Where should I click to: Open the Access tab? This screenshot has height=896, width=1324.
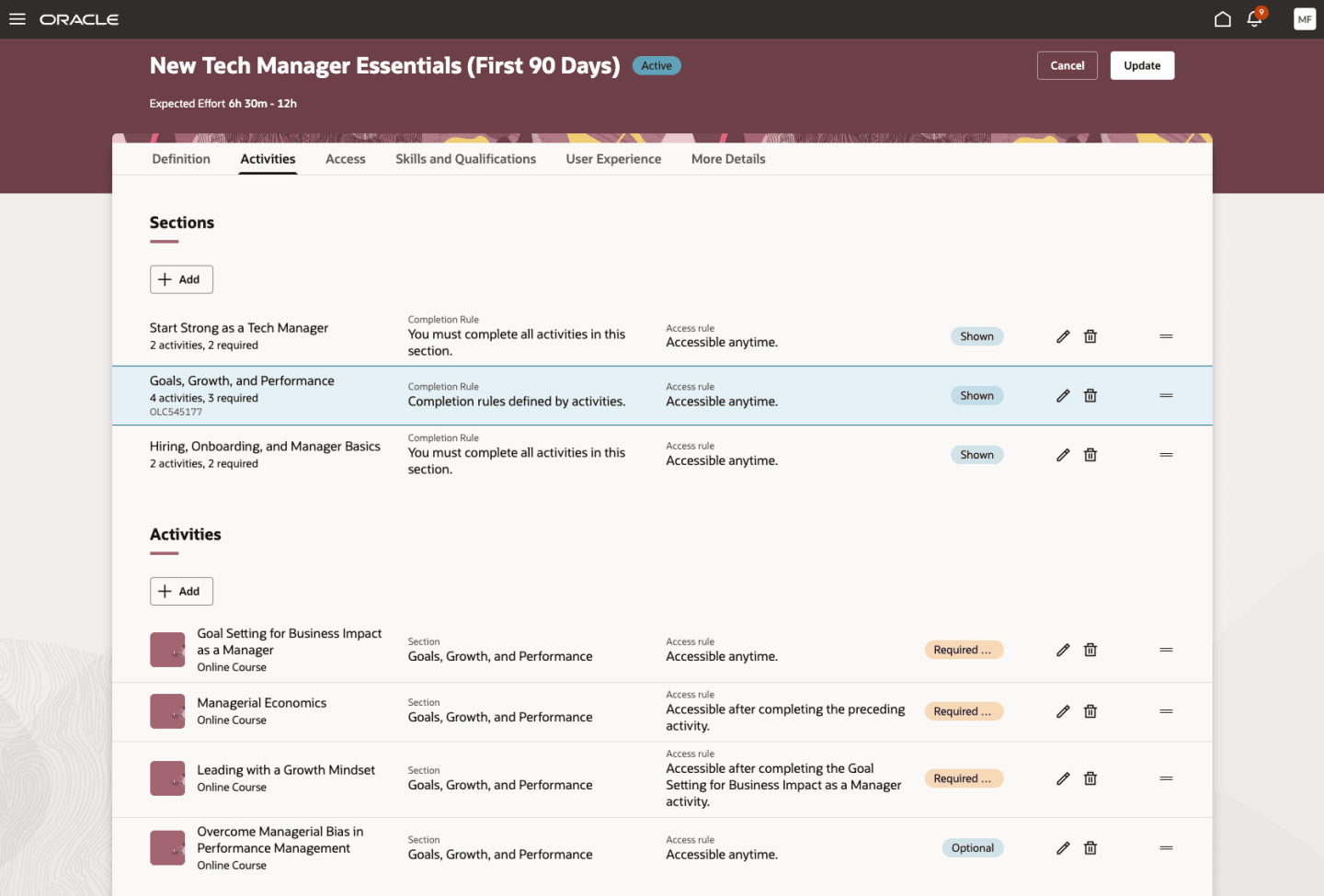(346, 159)
